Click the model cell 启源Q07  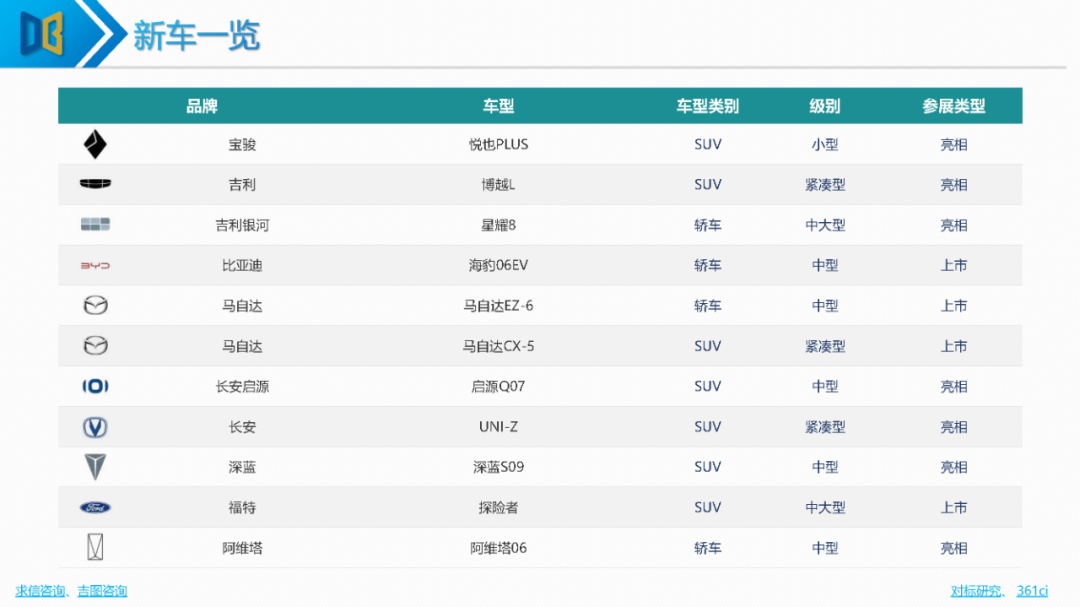click(498, 387)
